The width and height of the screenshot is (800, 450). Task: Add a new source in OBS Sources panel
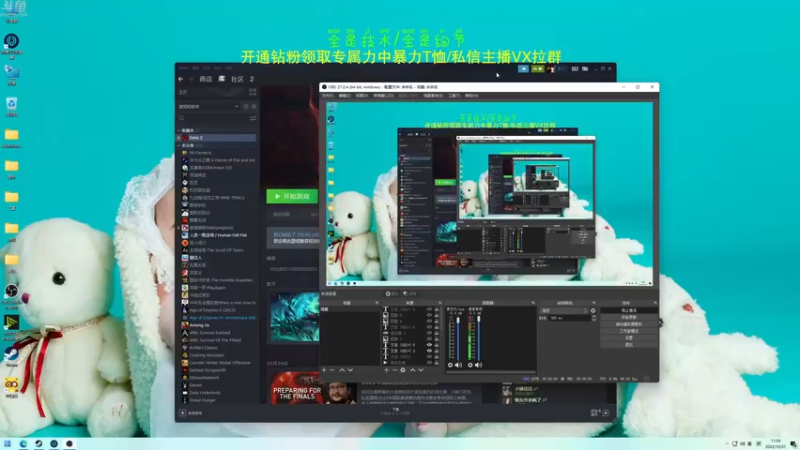click(x=386, y=370)
